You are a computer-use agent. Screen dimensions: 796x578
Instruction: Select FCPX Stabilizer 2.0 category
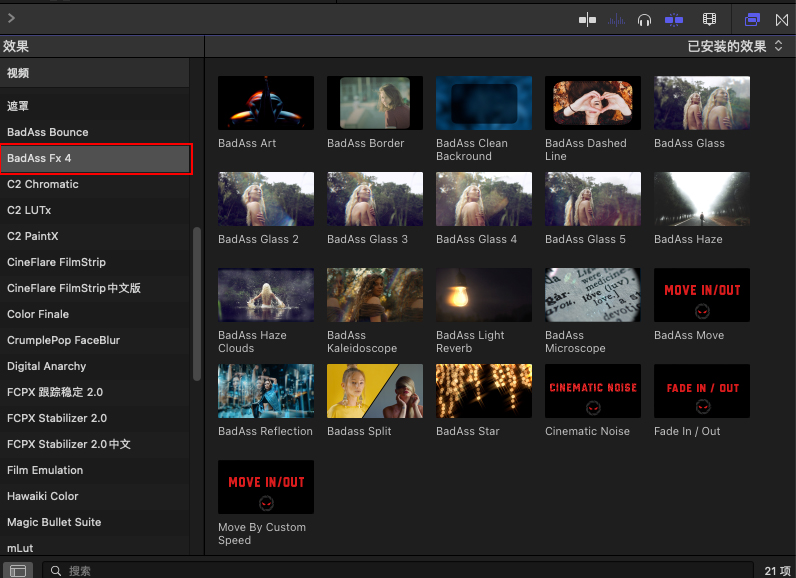[x=94, y=418]
